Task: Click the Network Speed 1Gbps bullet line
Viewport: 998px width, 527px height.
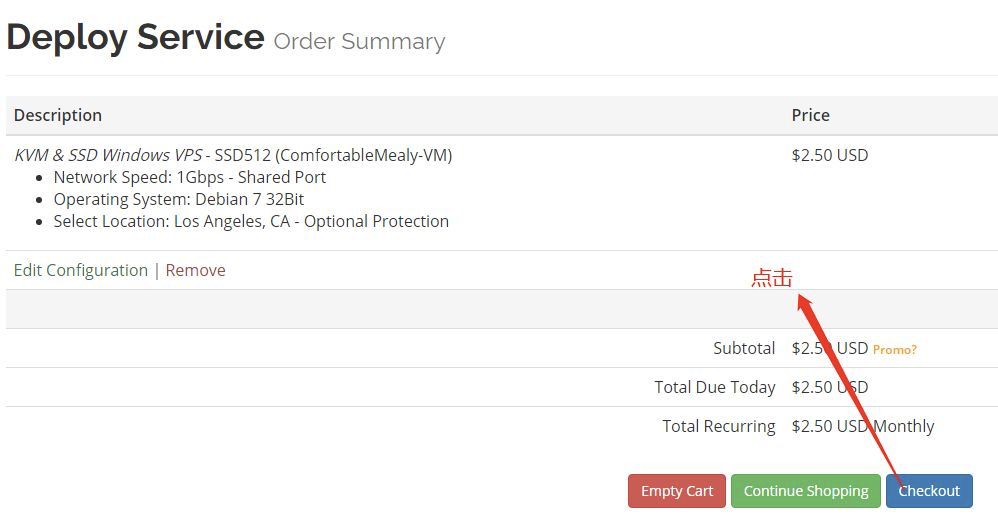Action: (189, 177)
